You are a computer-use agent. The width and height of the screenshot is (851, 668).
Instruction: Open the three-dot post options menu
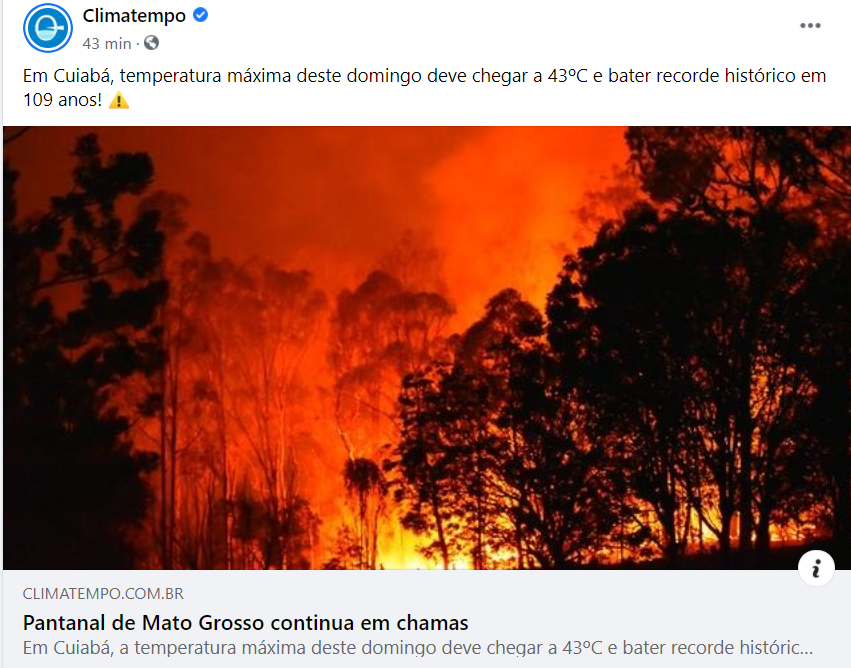[x=810, y=26]
